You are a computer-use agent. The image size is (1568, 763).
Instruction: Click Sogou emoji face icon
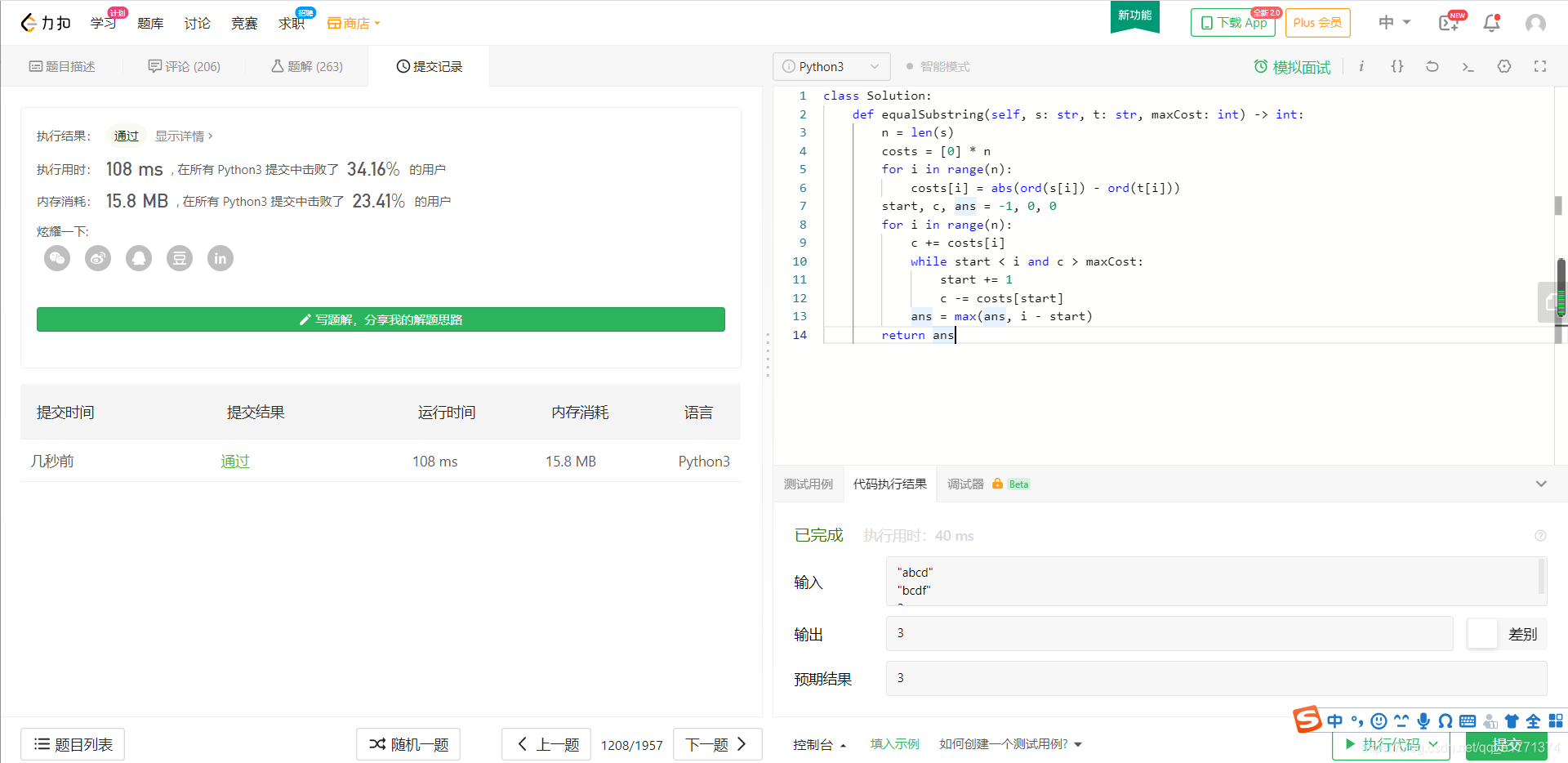pyautogui.click(x=1379, y=721)
